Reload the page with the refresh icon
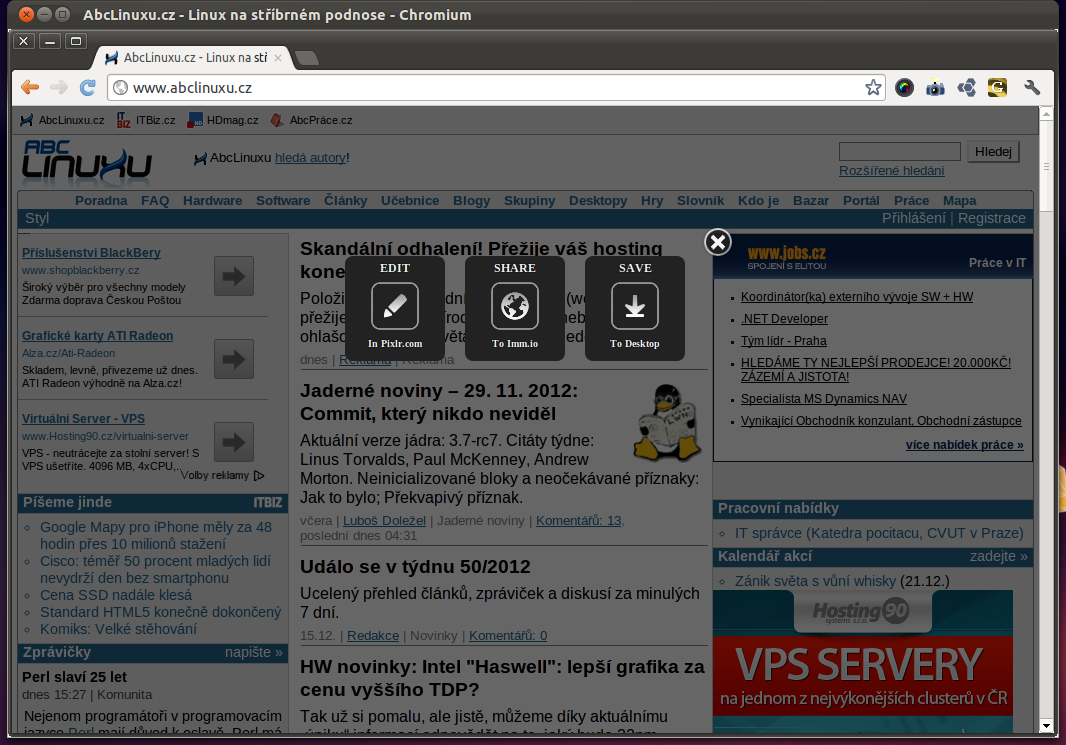The height and width of the screenshot is (745, 1066). 88,87
